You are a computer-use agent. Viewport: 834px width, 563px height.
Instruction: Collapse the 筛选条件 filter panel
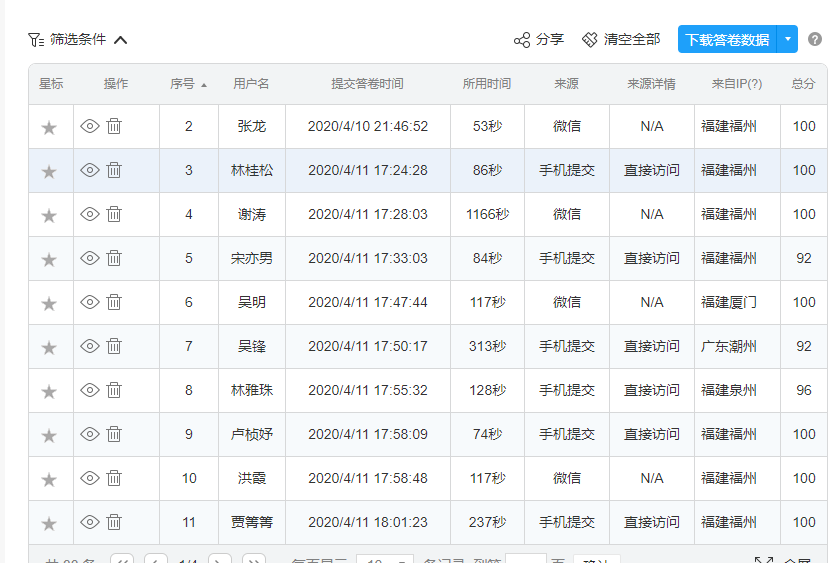[x=121, y=40]
